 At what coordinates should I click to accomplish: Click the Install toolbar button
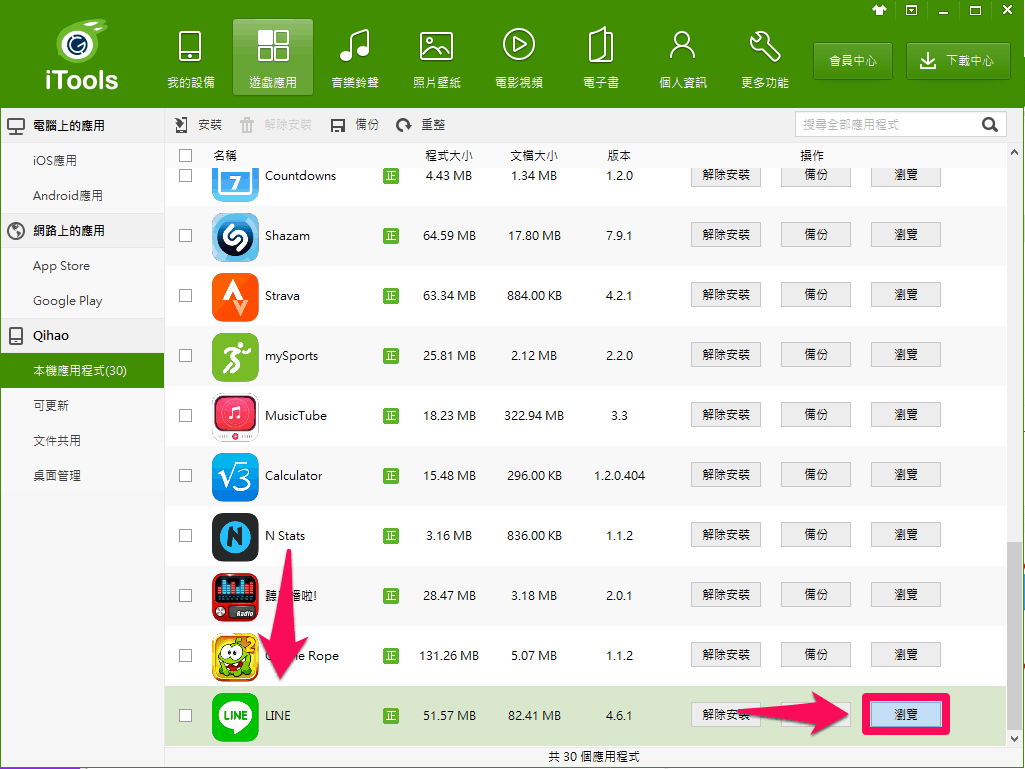coord(198,125)
